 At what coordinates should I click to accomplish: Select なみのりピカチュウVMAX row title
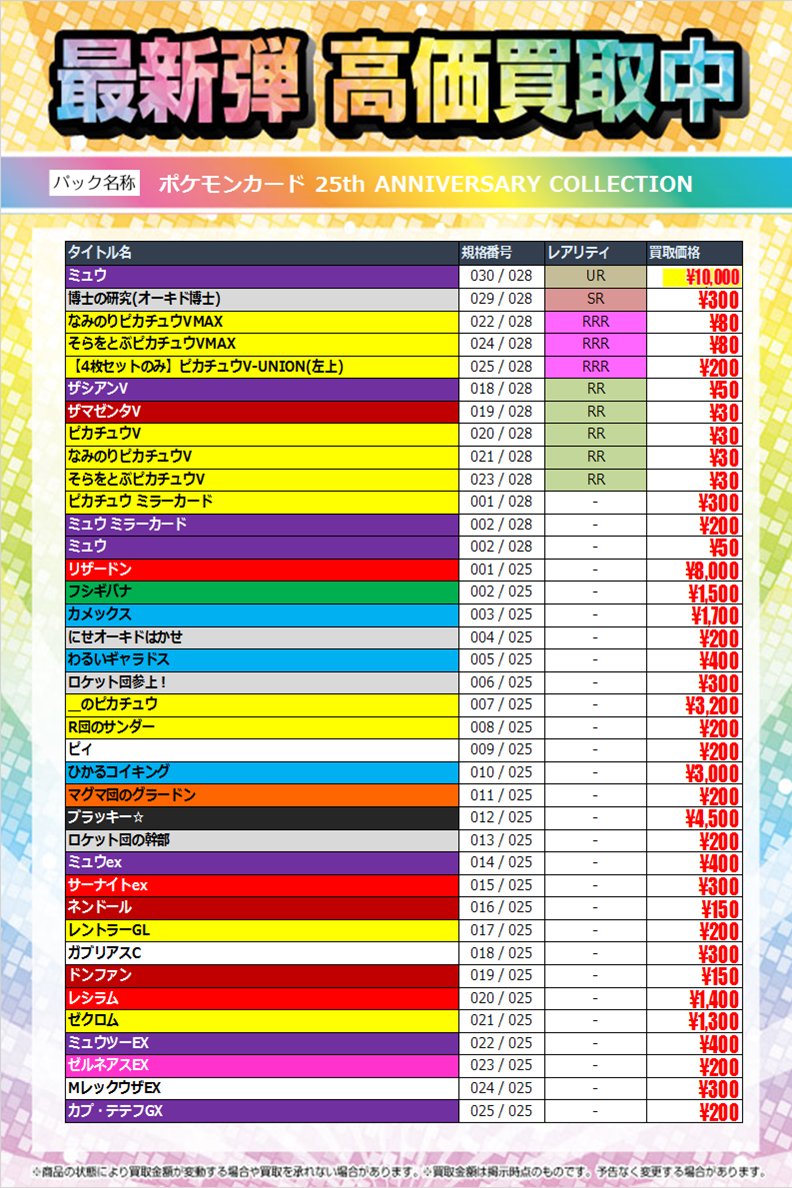[261, 321]
